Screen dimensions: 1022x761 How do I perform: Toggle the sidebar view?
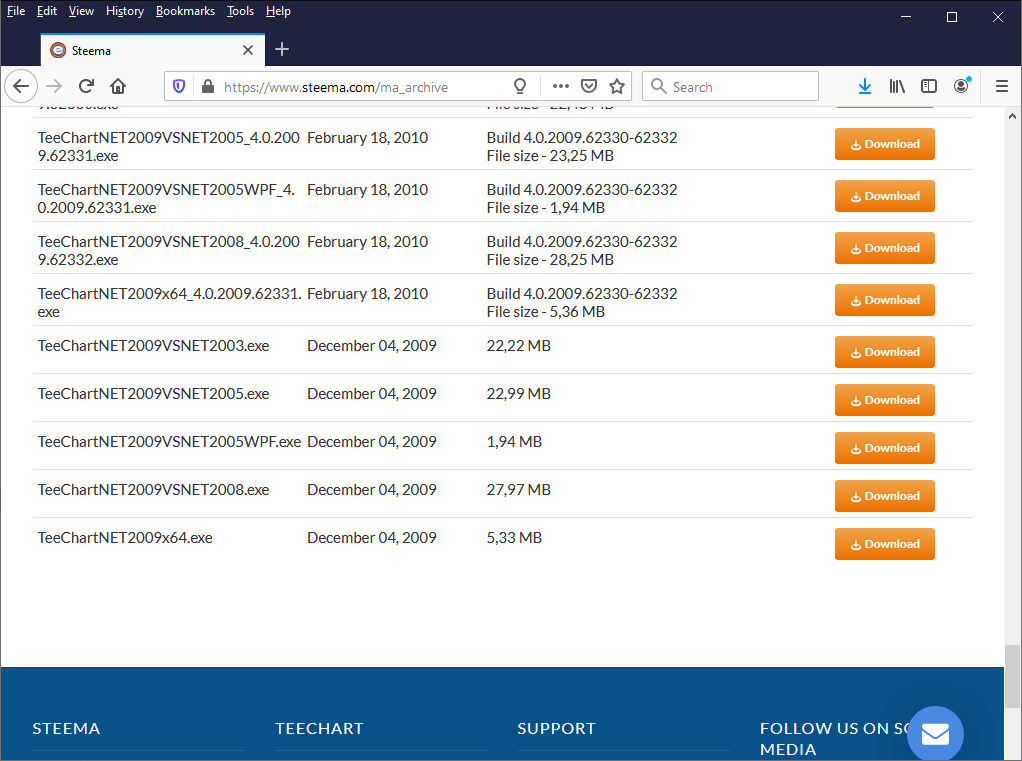click(929, 86)
